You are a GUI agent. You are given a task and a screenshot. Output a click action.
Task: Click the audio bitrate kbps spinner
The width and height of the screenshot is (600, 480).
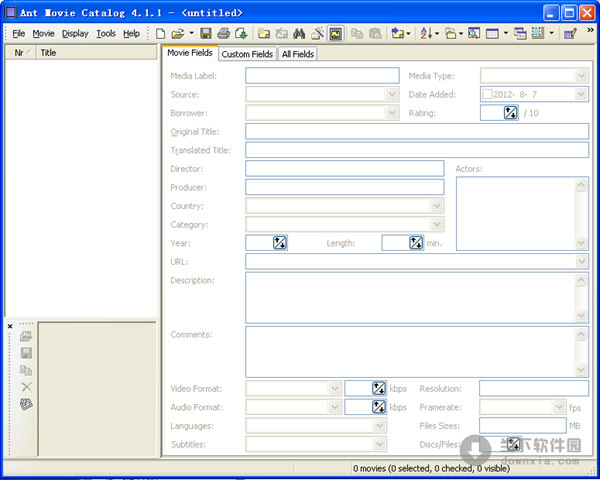point(379,407)
